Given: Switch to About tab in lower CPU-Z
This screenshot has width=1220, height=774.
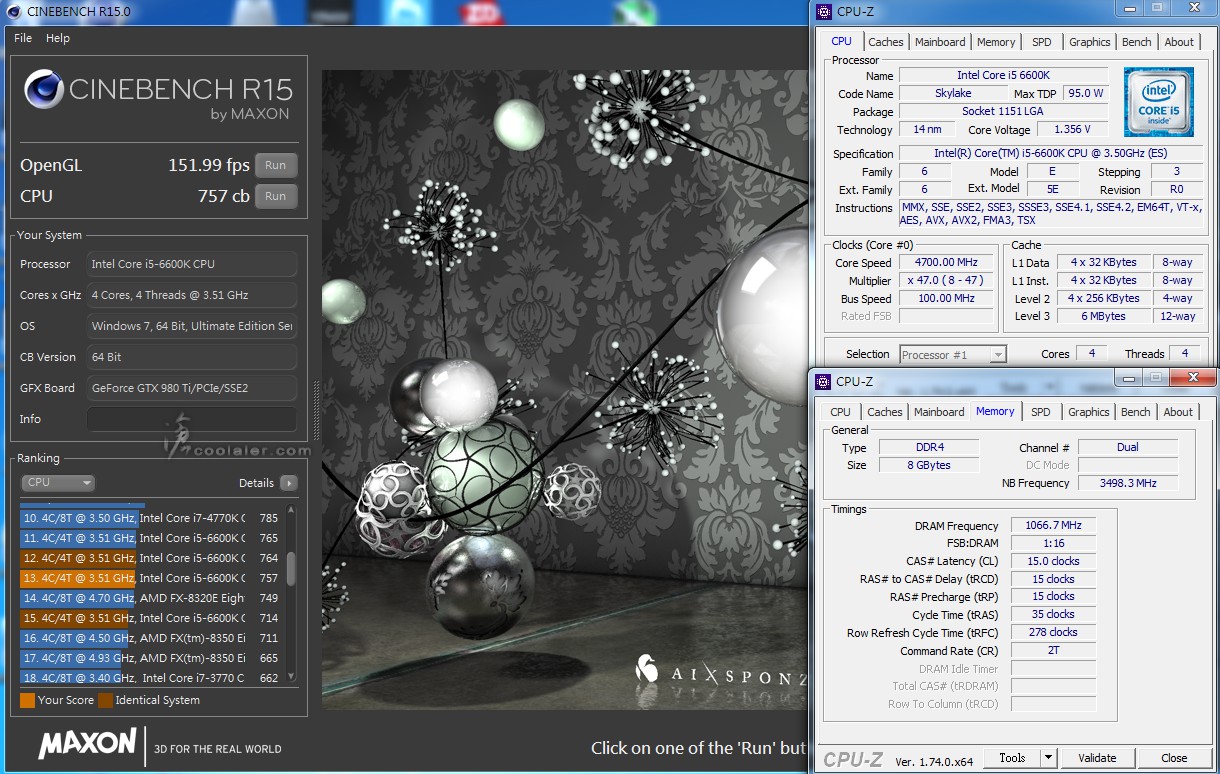Looking at the screenshot, I should click(1178, 412).
